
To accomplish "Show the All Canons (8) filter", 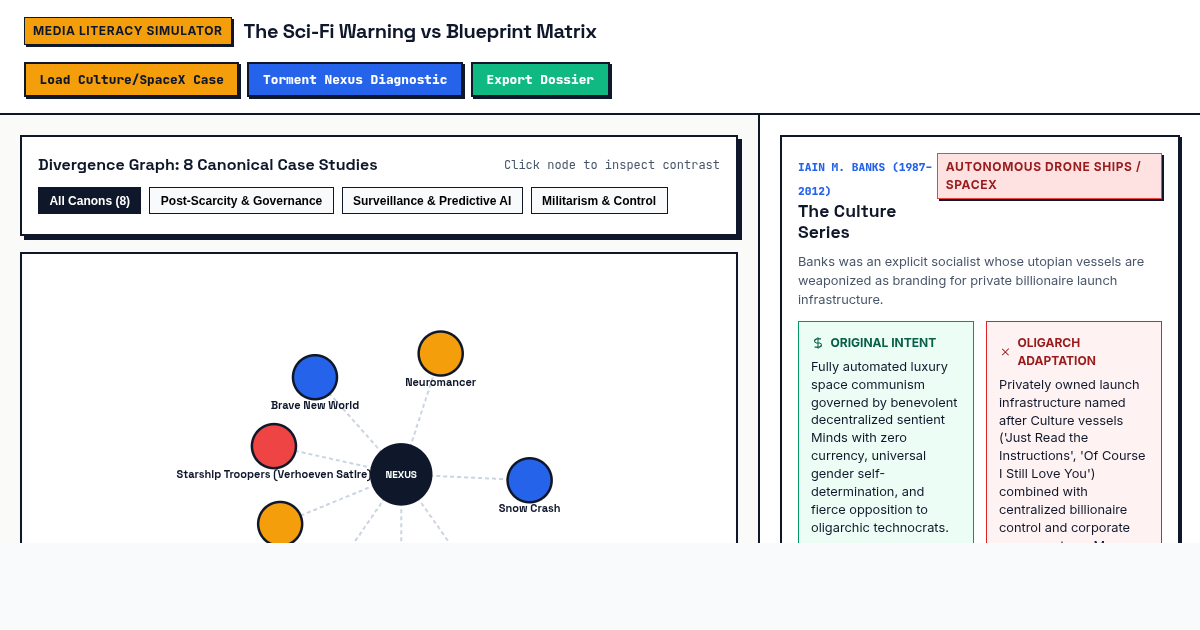I will point(90,201).
